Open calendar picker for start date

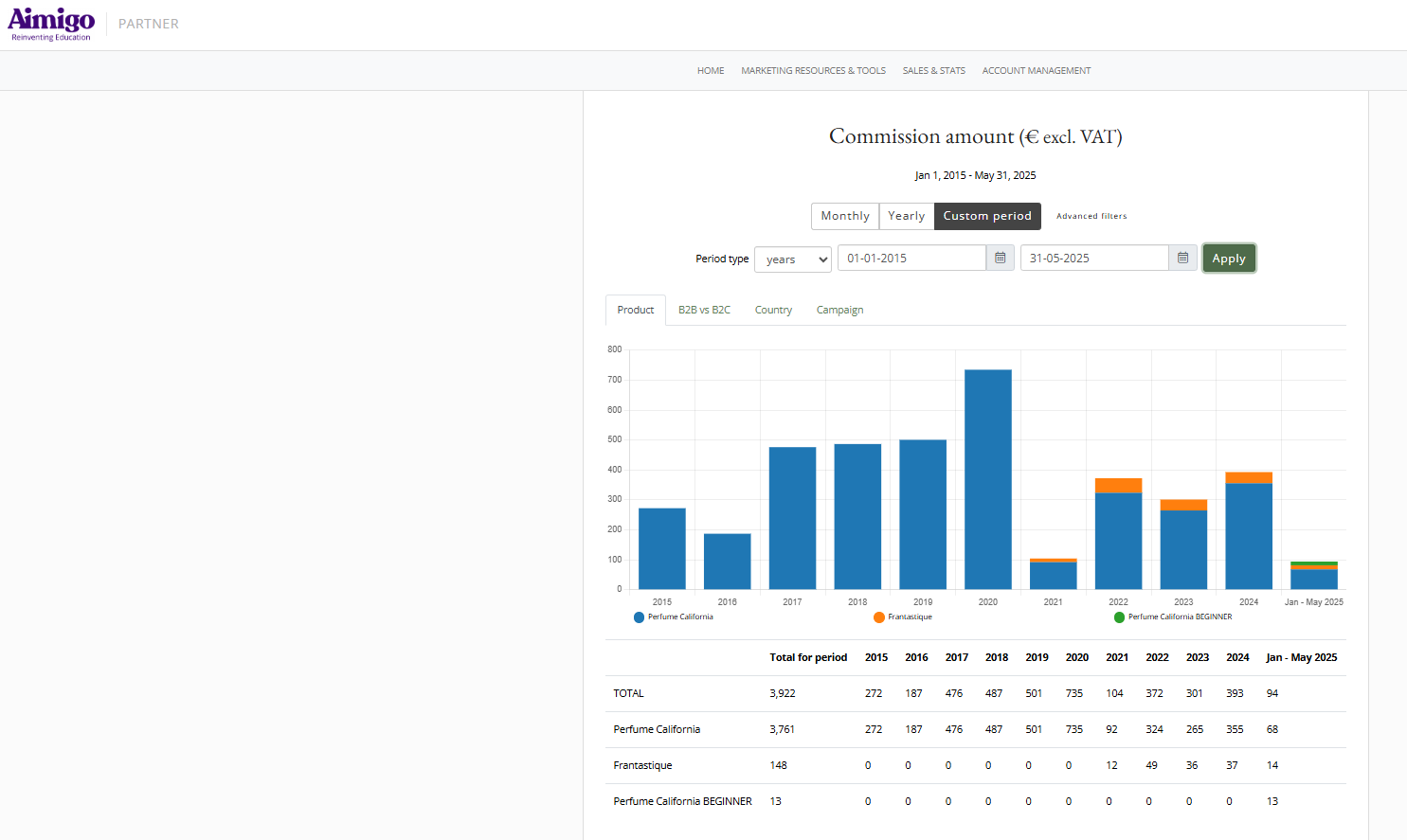tap(1001, 258)
